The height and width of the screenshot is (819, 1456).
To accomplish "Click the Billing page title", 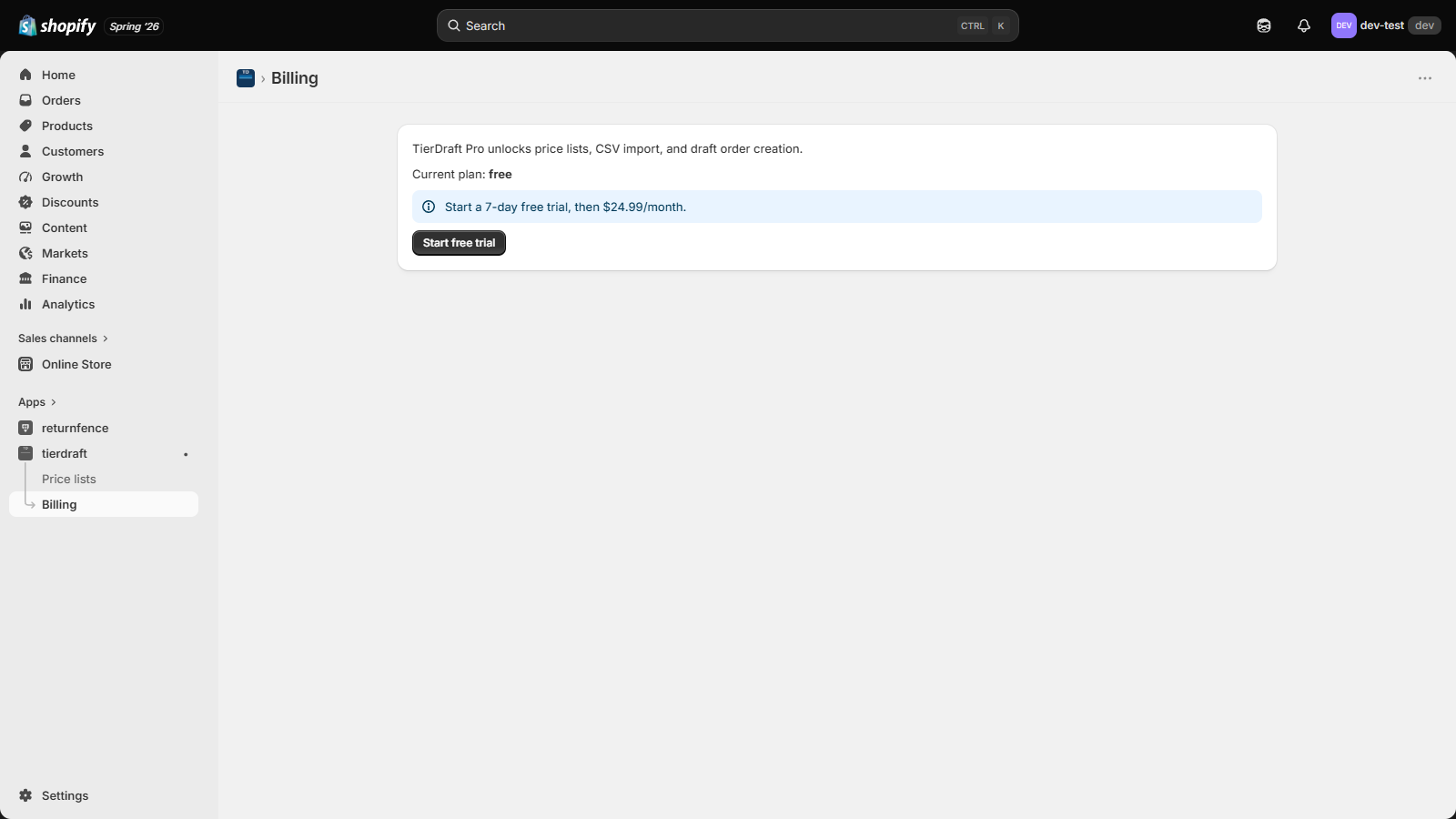I will (295, 78).
